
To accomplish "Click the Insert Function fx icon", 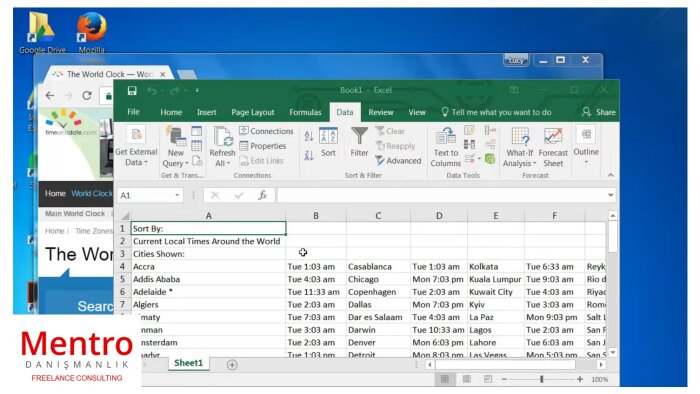I will (262, 195).
